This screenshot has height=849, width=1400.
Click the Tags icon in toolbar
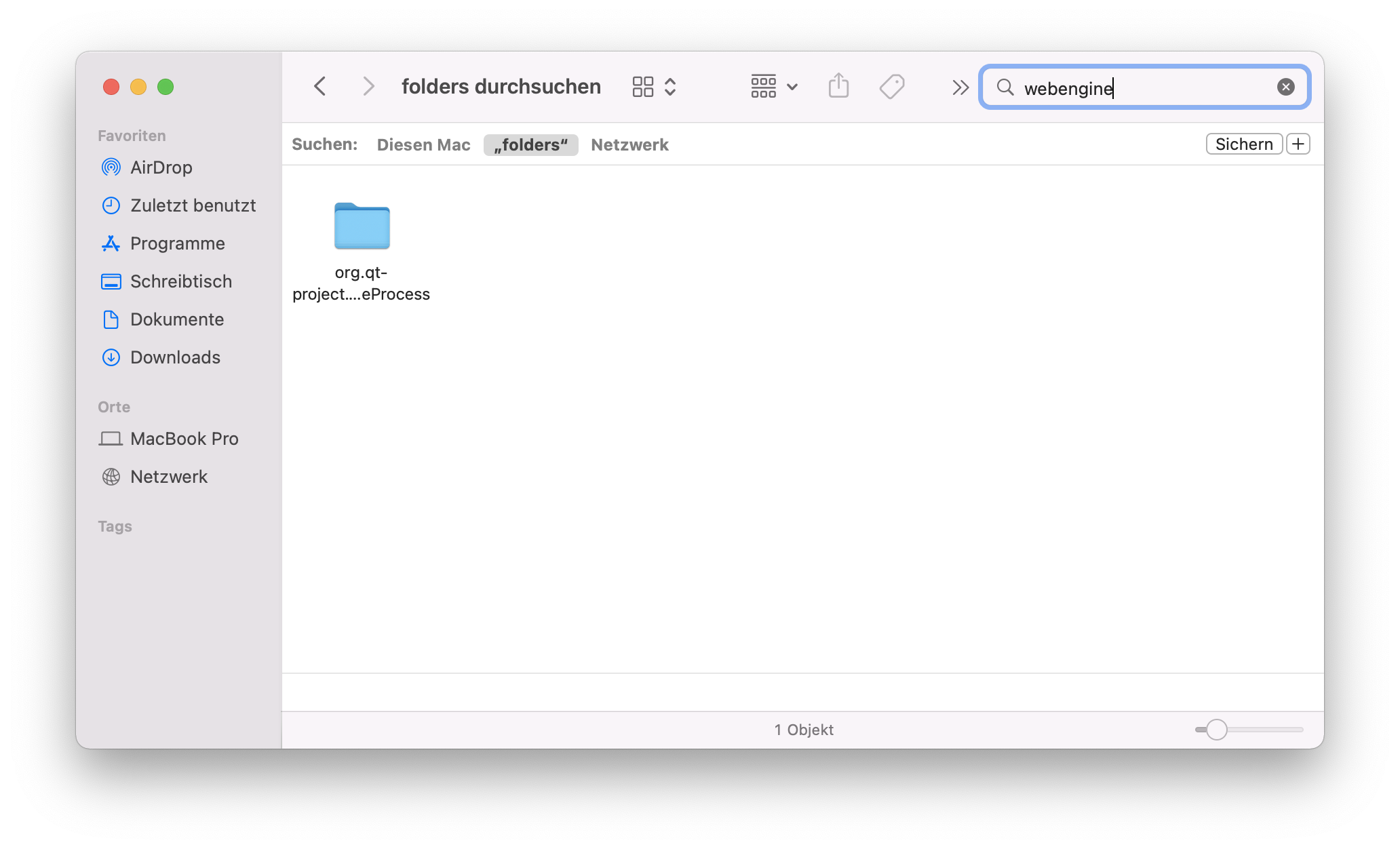(x=892, y=87)
